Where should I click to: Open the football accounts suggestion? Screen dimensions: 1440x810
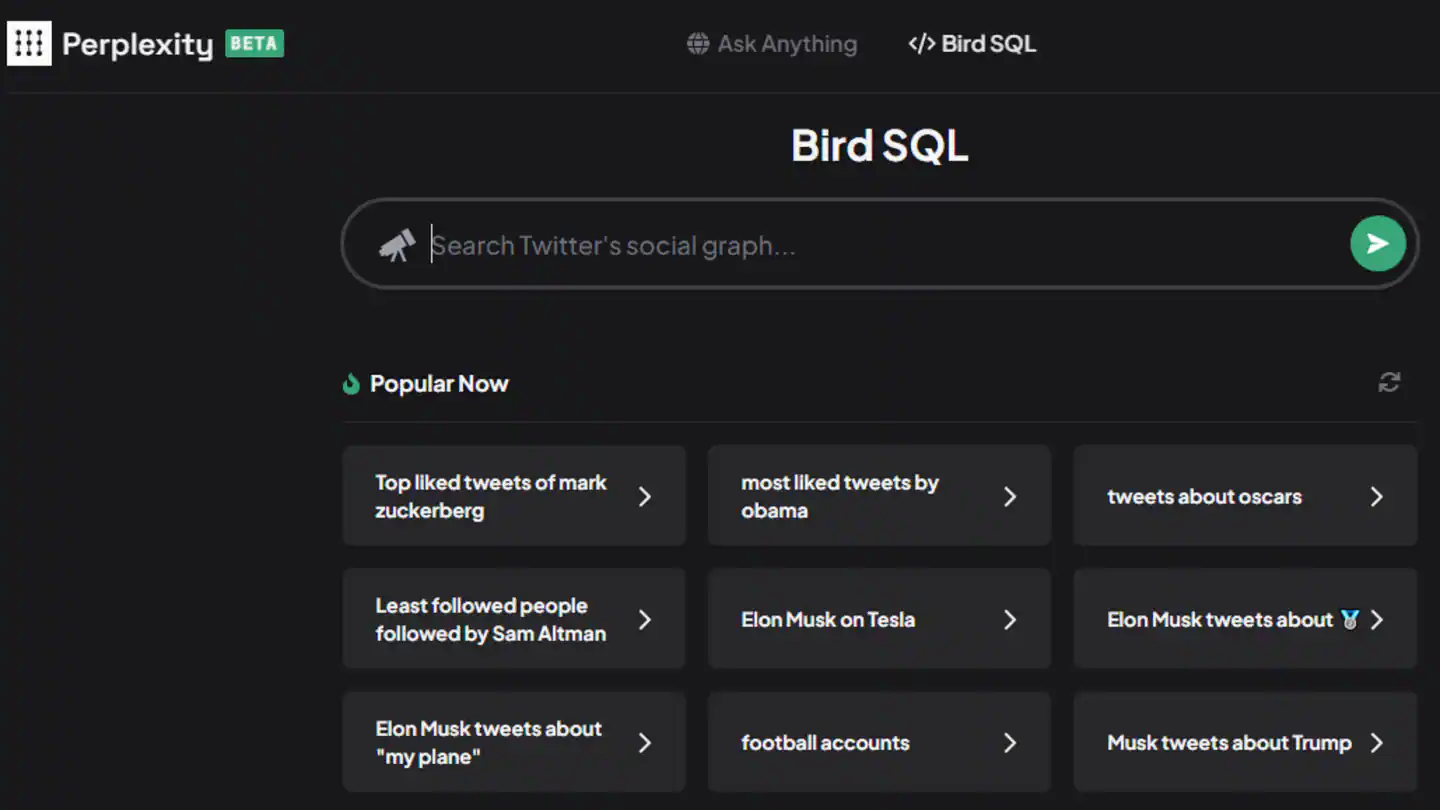click(825, 743)
